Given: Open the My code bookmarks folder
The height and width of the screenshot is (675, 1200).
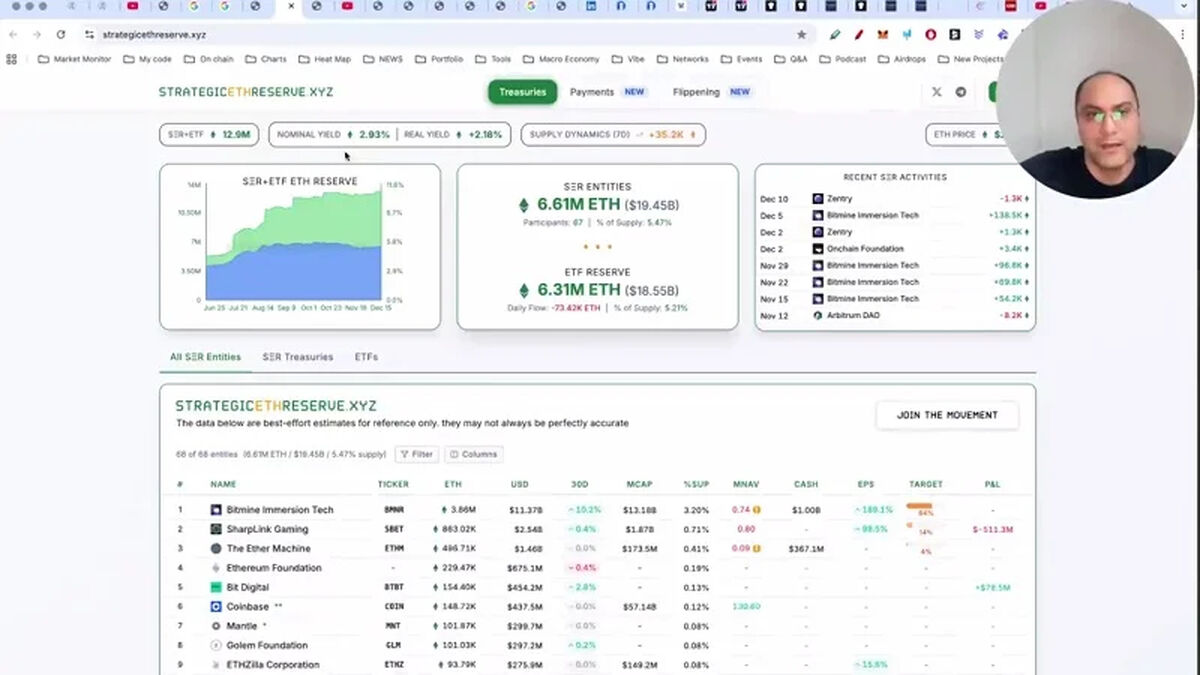Looking at the screenshot, I should [147, 59].
